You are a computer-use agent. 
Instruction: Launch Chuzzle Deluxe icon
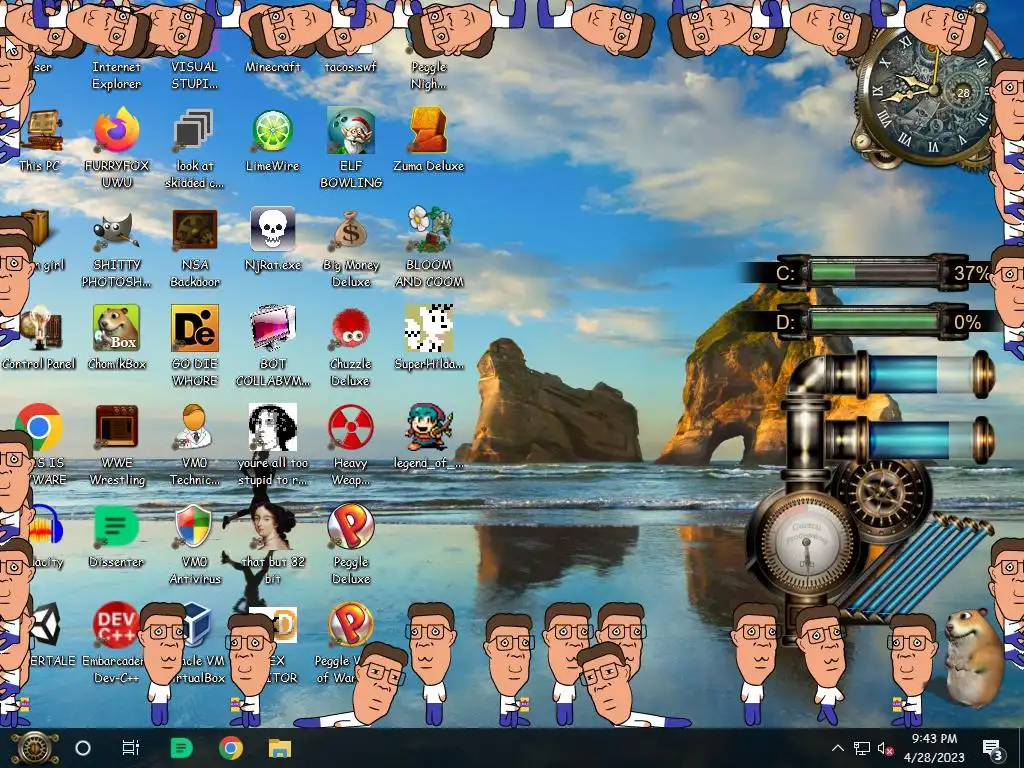(351, 328)
